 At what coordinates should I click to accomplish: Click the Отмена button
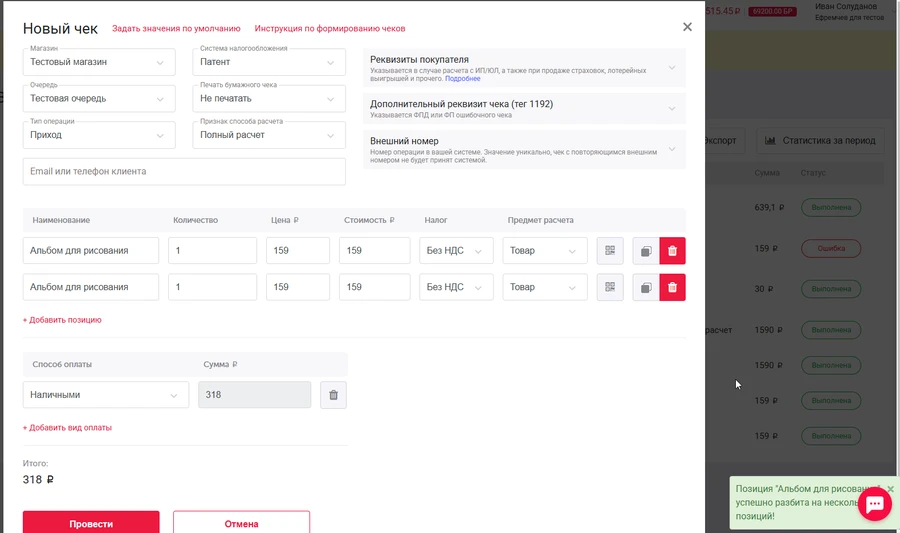coord(241,523)
